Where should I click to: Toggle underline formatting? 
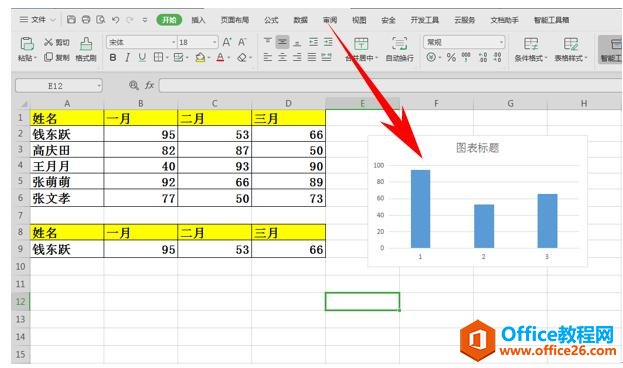pyautogui.click(x=142, y=58)
